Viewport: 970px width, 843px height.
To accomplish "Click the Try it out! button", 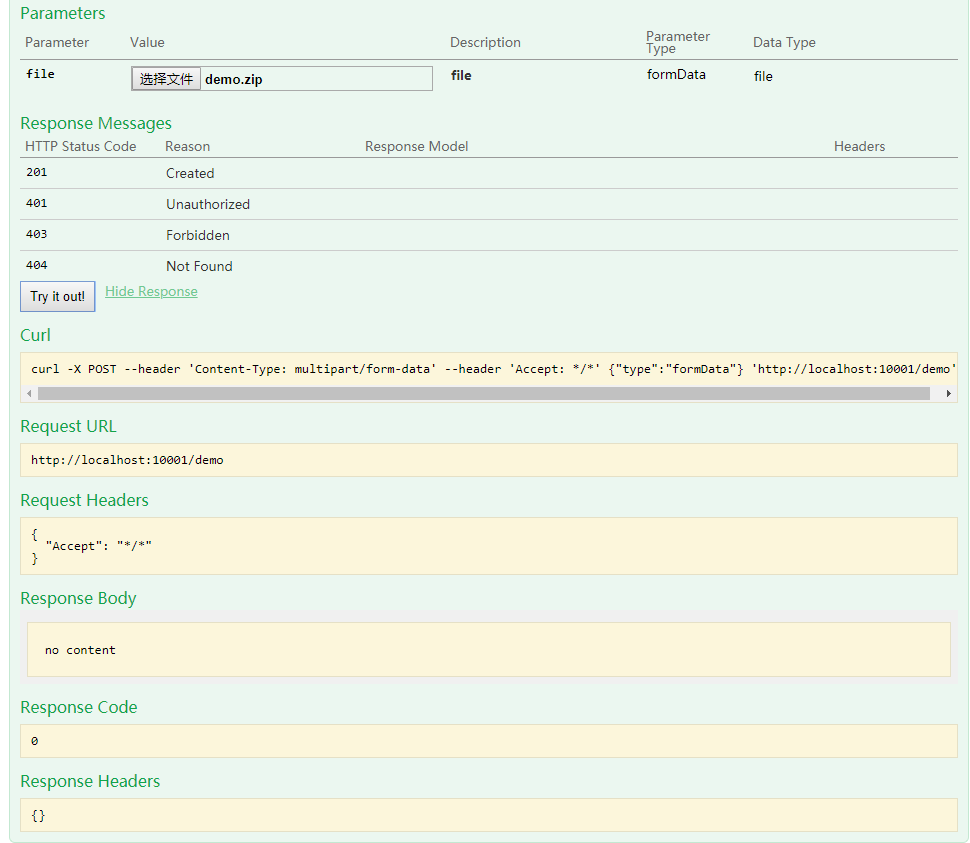I will (58, 296).
